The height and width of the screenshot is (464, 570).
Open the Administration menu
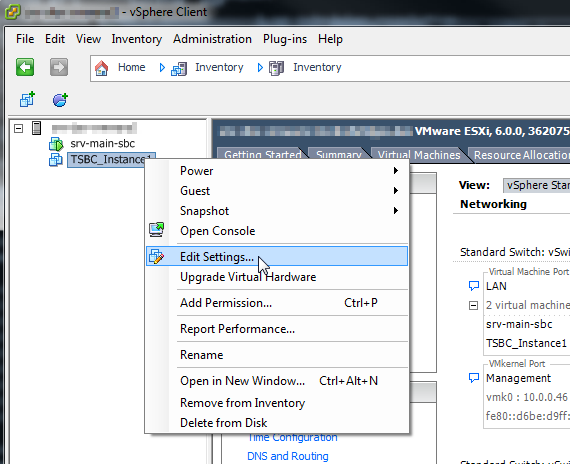pyautogui.click(x=212, y=39)
